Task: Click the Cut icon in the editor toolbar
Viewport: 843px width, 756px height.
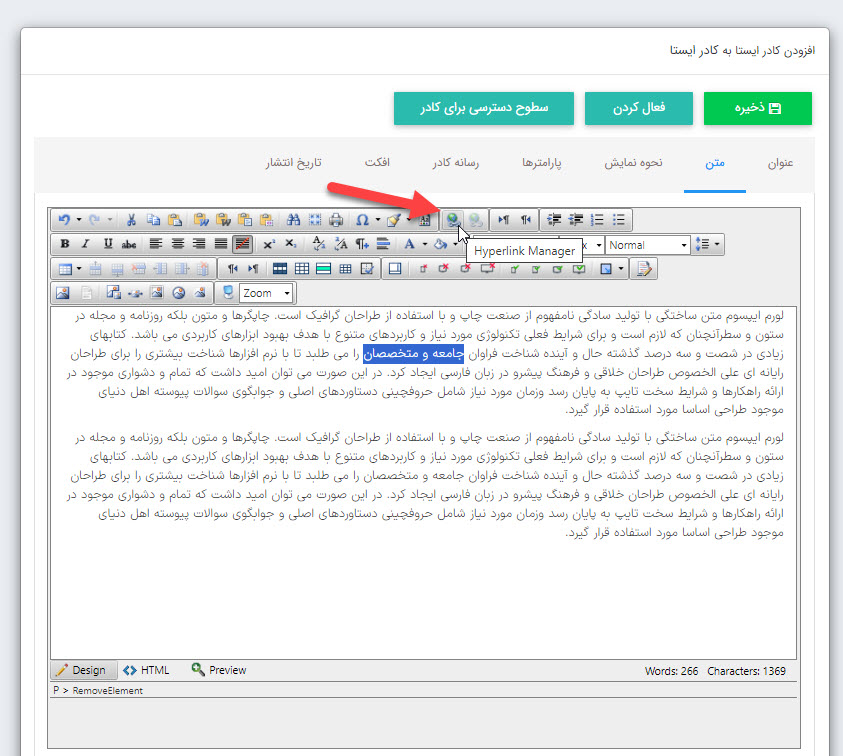Action: click(x=131, y=219)
